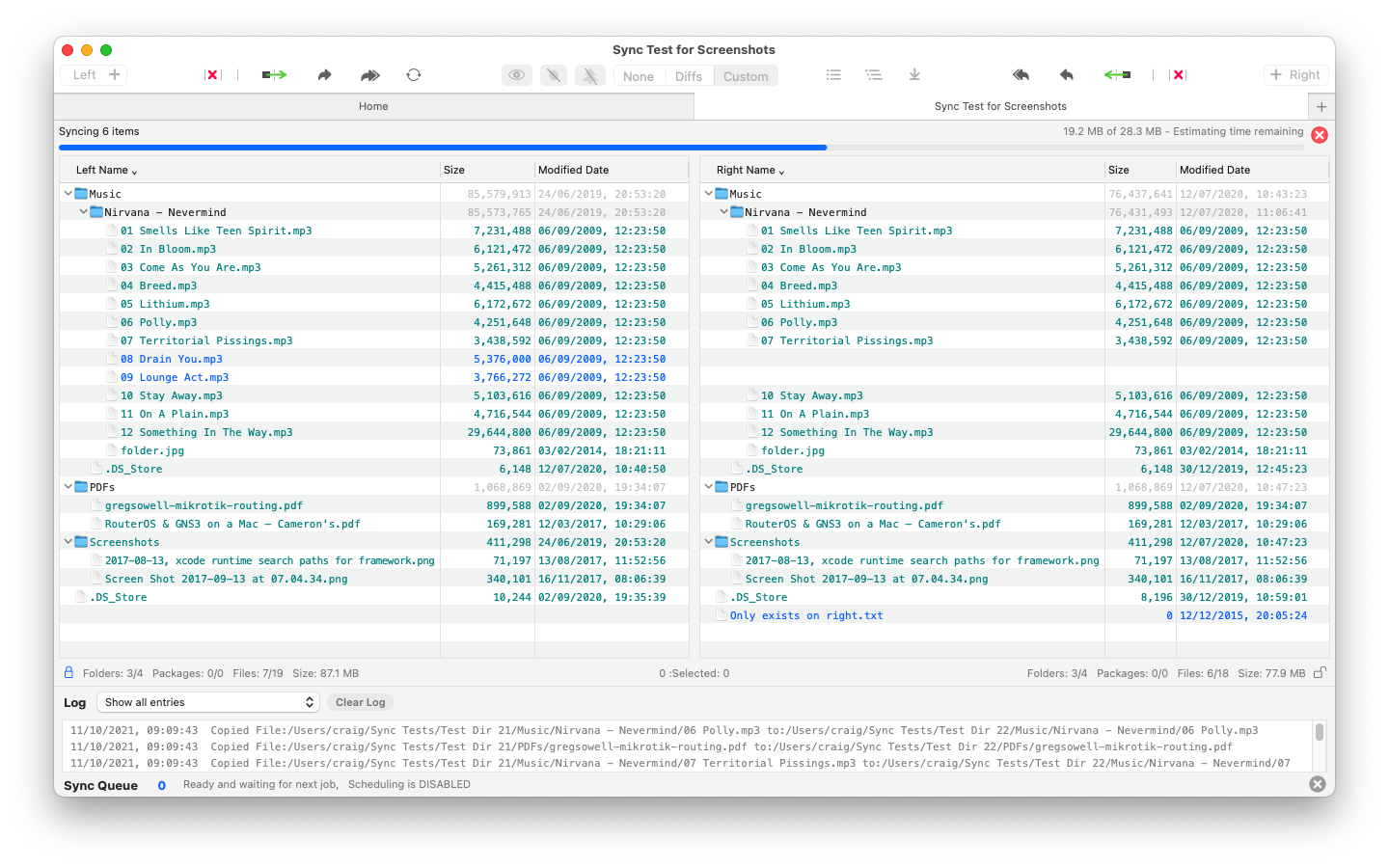Screen dimensions: 1389x868
Task: Collapse the right PDFs folder
Action: click(708, 487)
